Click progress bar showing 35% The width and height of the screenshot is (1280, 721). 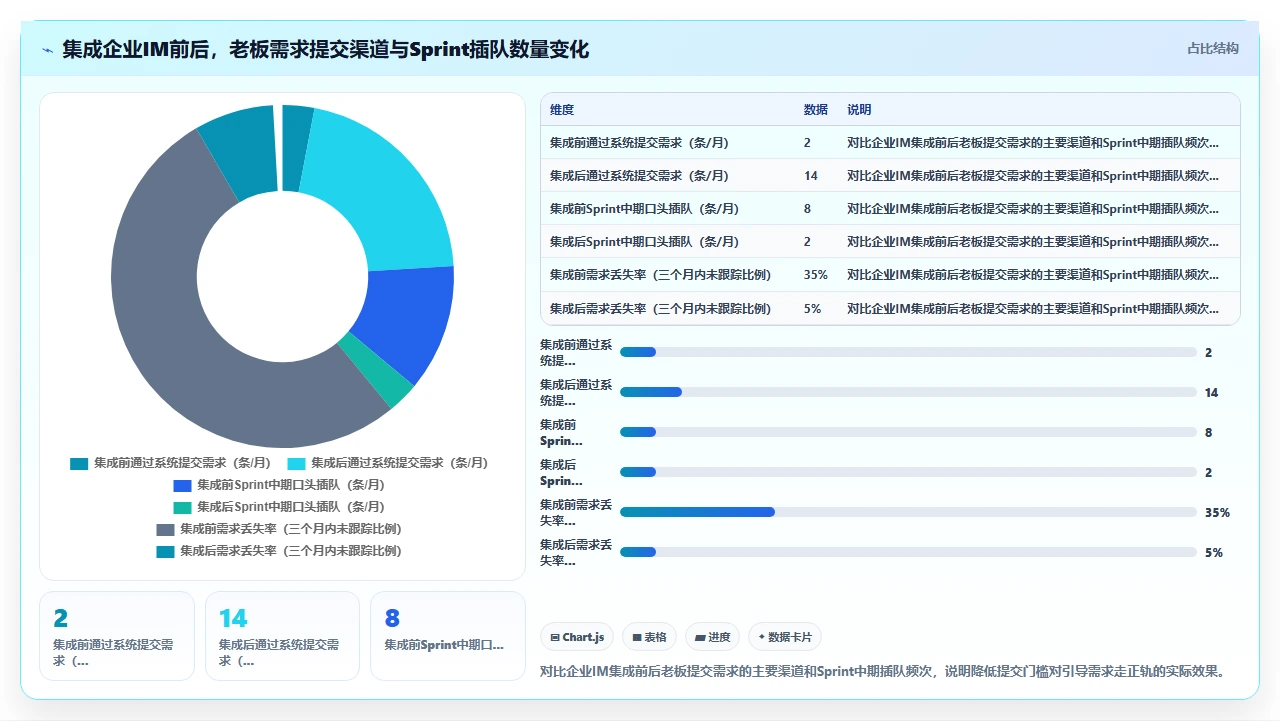(x=908, y=512)
